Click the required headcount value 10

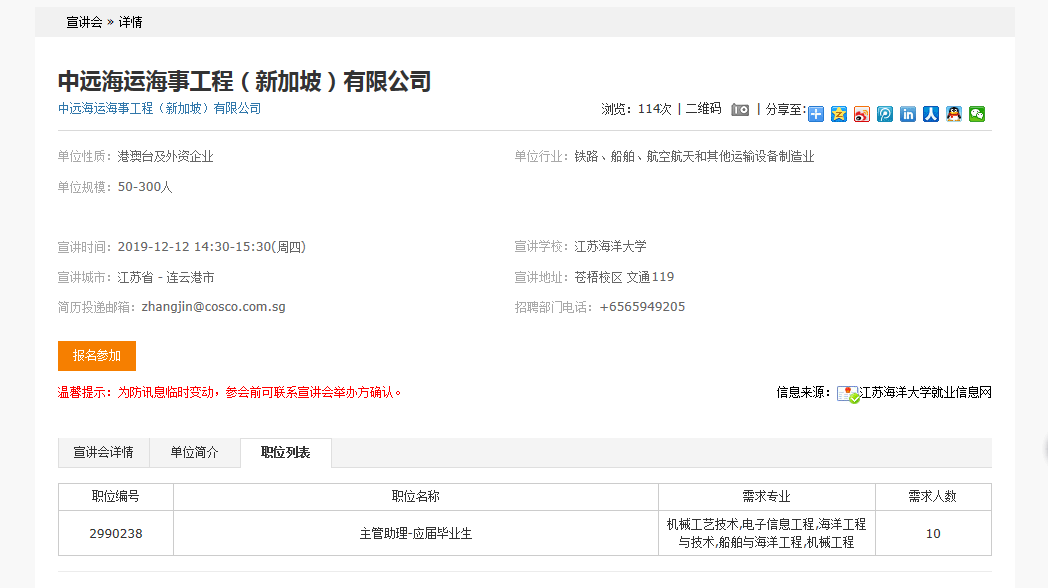(933, 533)
